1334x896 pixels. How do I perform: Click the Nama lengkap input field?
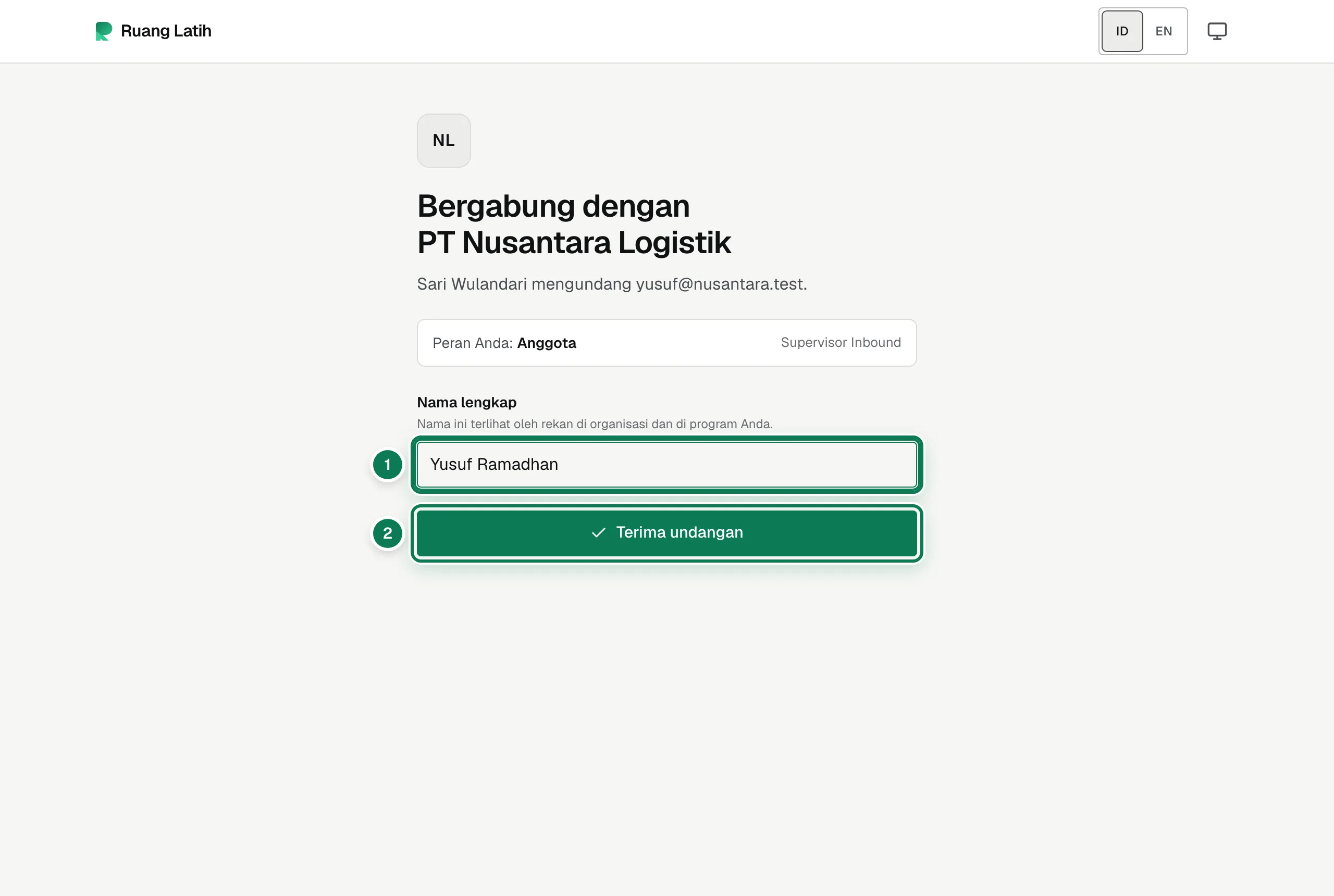(x=666, y=465)
